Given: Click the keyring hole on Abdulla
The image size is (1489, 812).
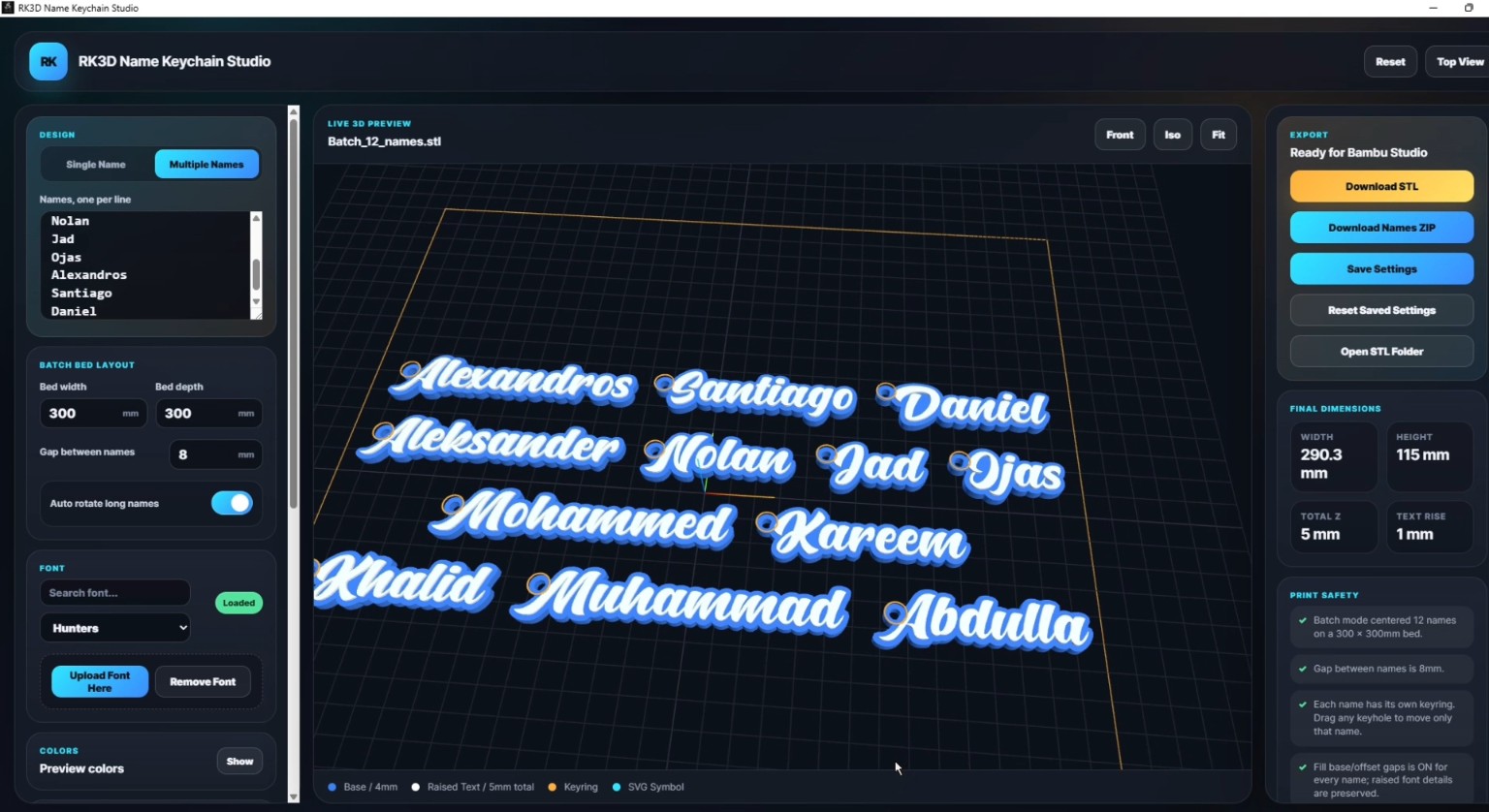Looking at the screenshot, I should (895, 613).
